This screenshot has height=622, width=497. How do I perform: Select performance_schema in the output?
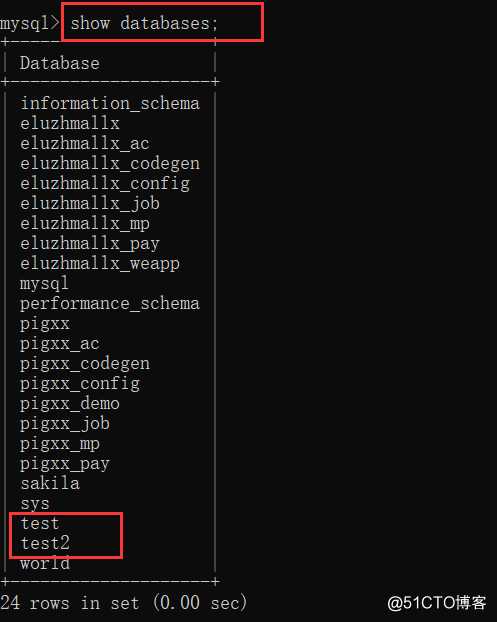click(110, 304)
